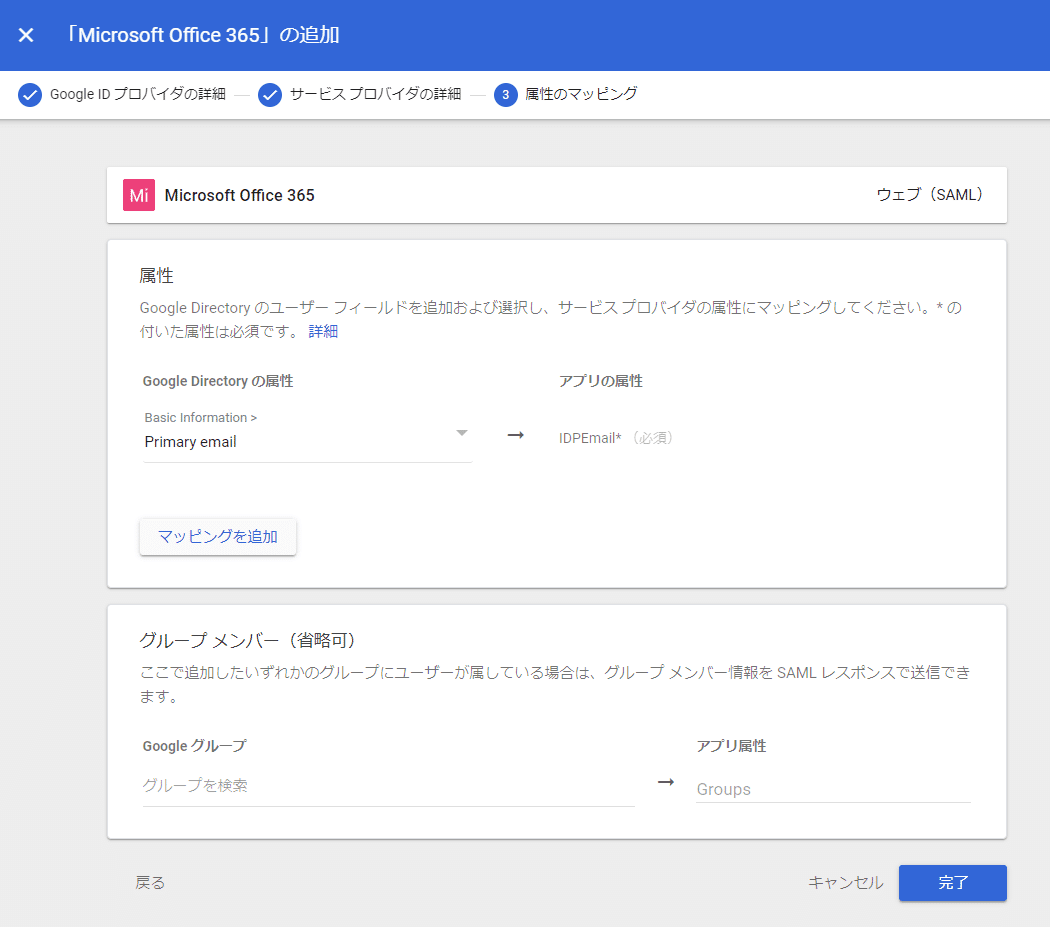The height and width of the screenshot is (927, 1050).
Task: Close the Microsoft Office 365 add dialog
Action: click(25, 35)
